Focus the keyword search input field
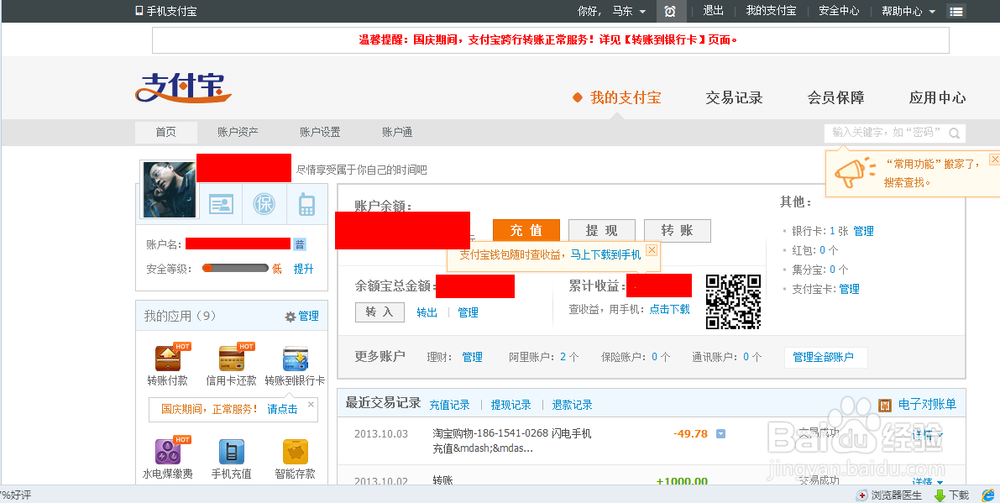 point(888,133)
